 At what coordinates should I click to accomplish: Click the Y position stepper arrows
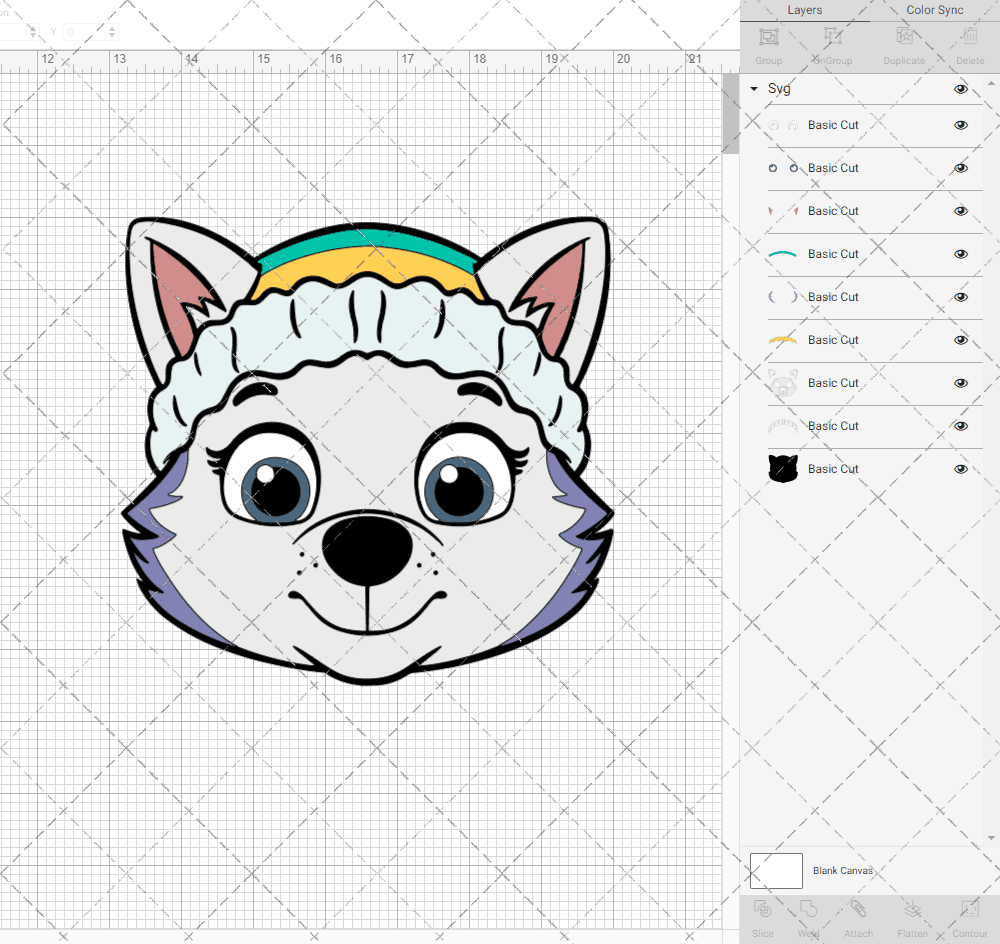coord(112,32)
